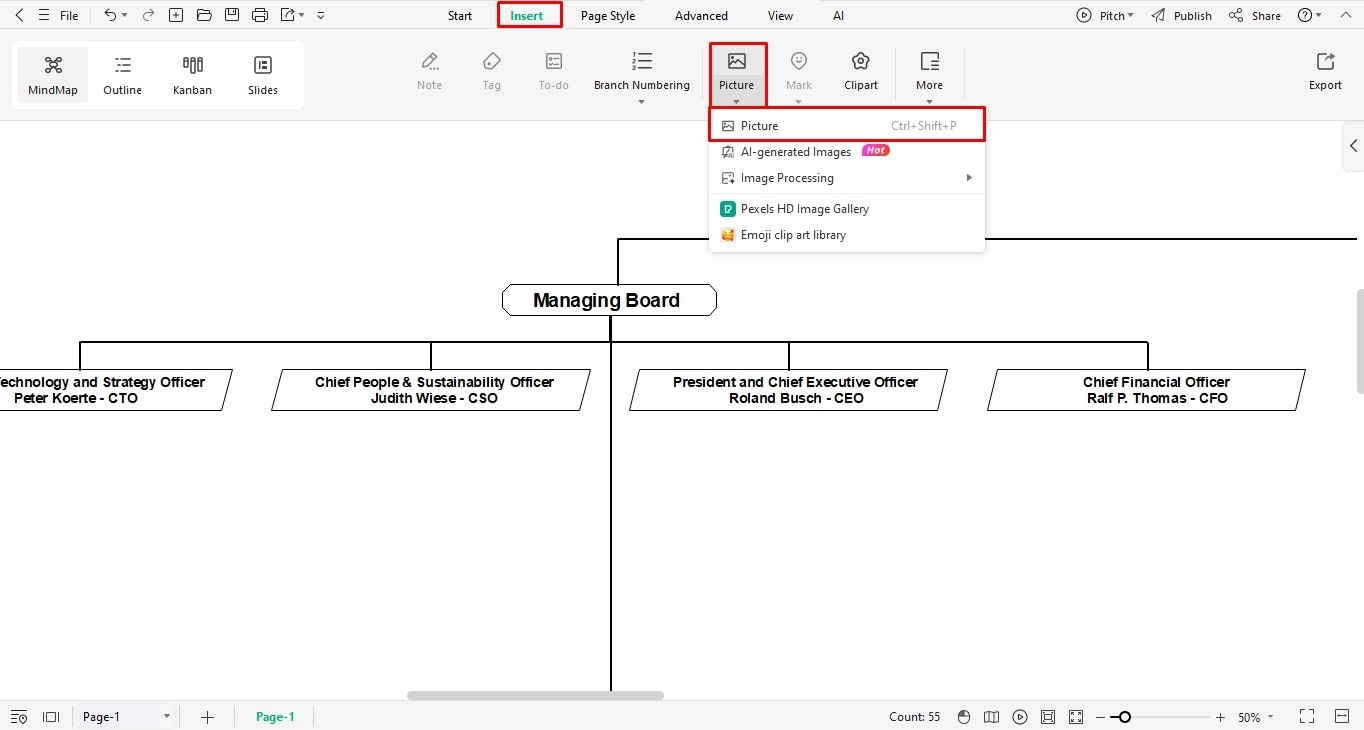This screenshot has width=1364, height=730.
Task: Zoom in with the plus button
Action: [x=1220, y=717]
